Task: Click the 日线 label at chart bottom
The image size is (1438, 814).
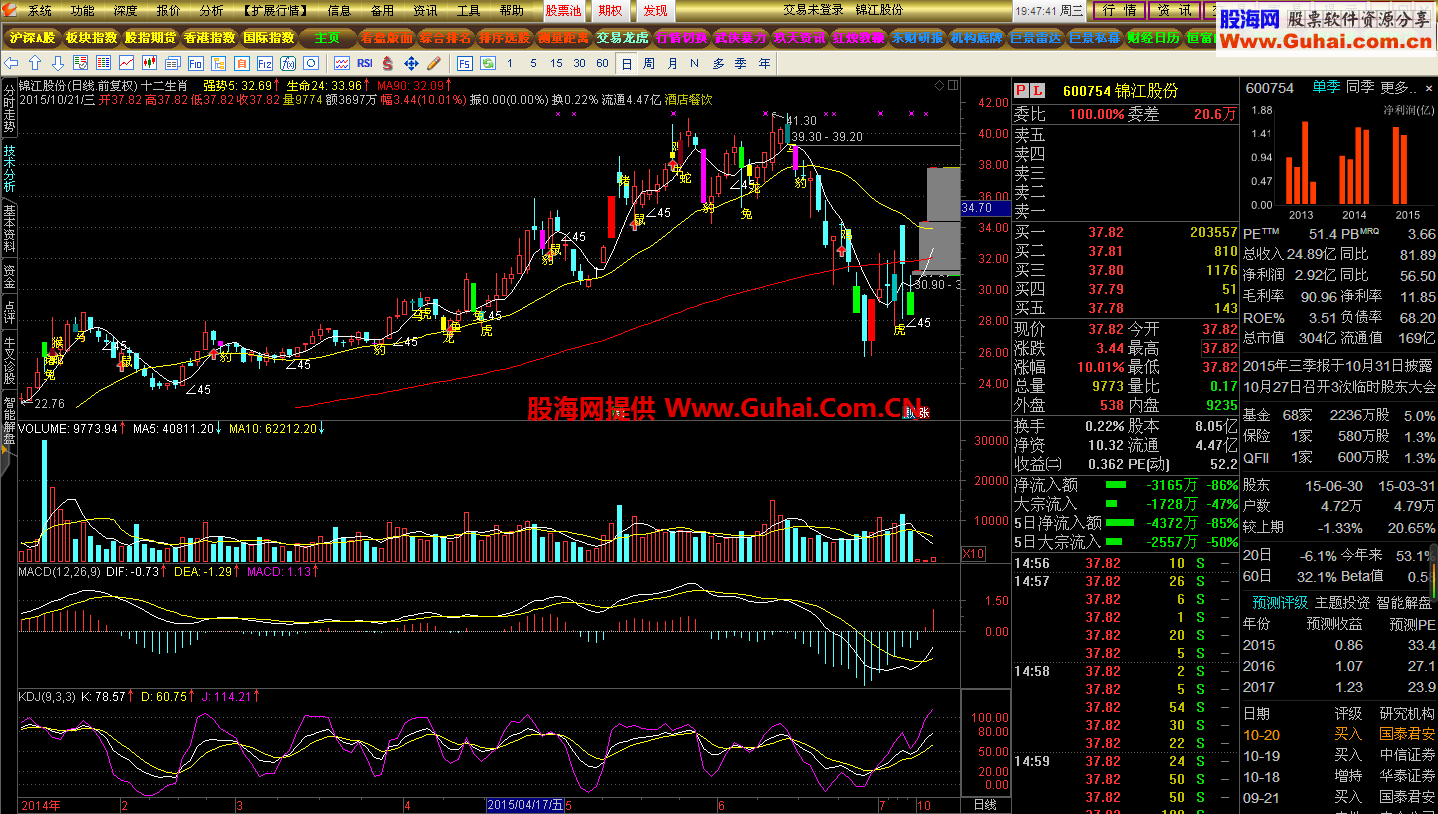Action: pyautogui.click(x=984, y=805)
